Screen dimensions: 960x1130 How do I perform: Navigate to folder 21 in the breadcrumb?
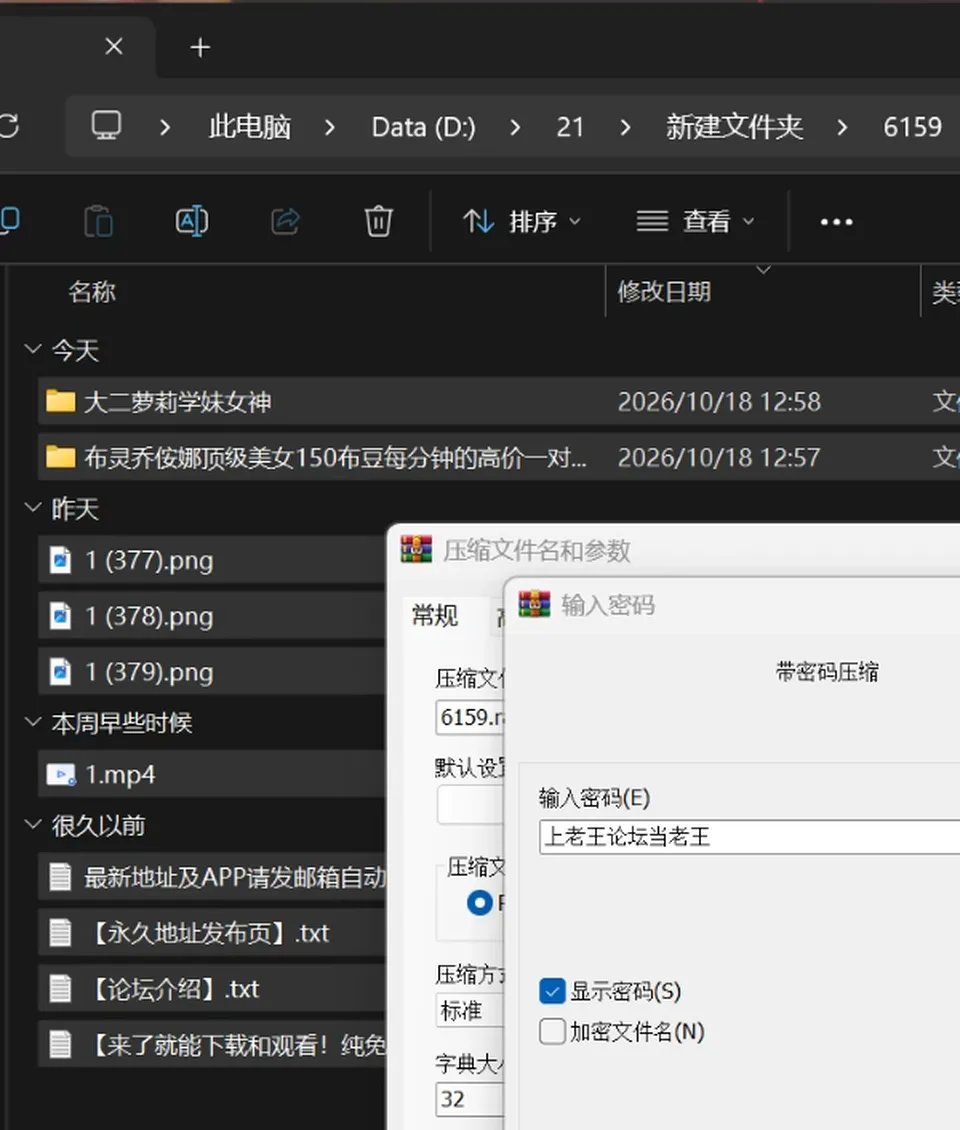(569, 128)
